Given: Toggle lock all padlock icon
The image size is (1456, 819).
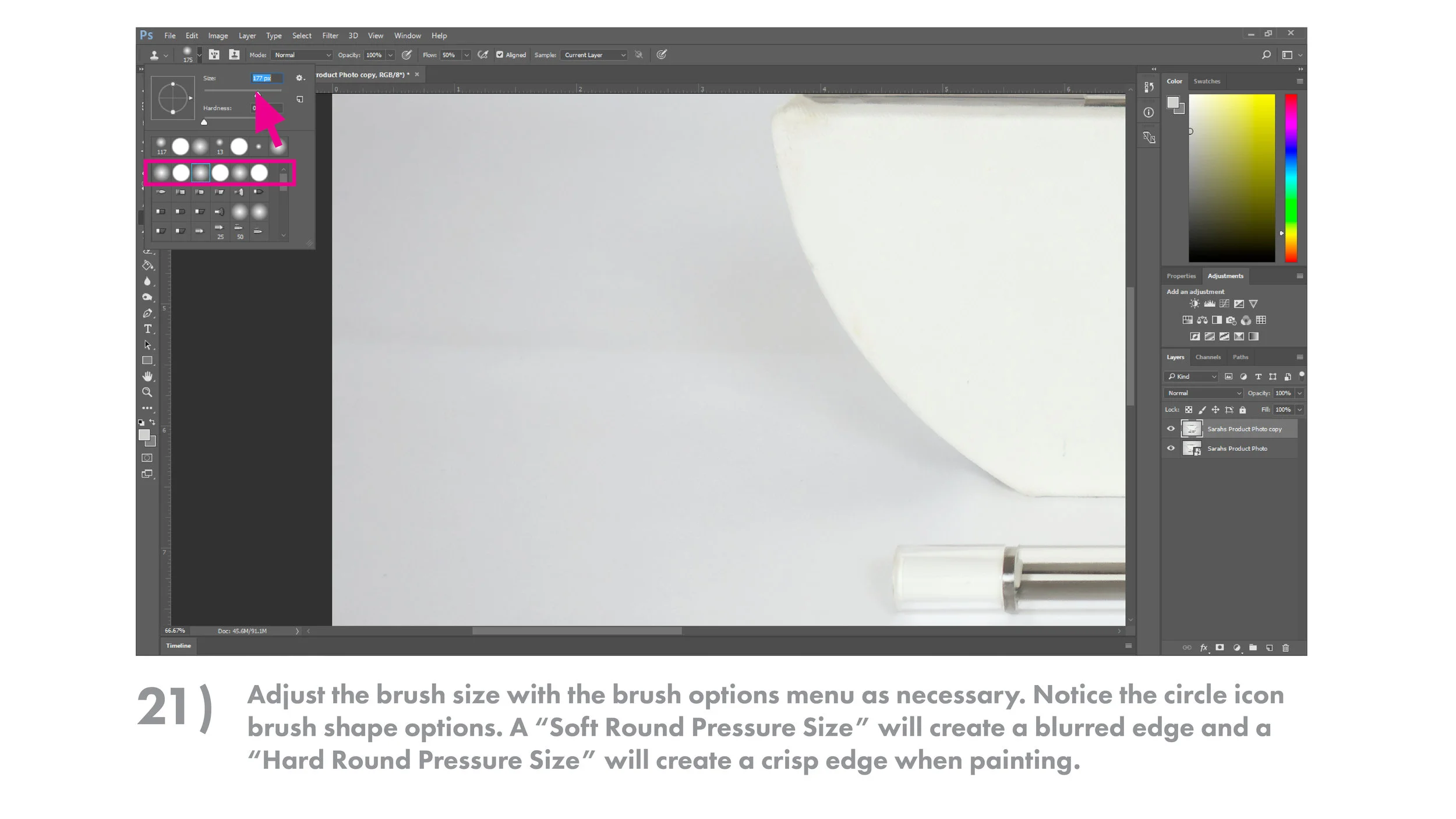Looking at the screenshot, I should pyautogui.click(x=1242, y=410).
